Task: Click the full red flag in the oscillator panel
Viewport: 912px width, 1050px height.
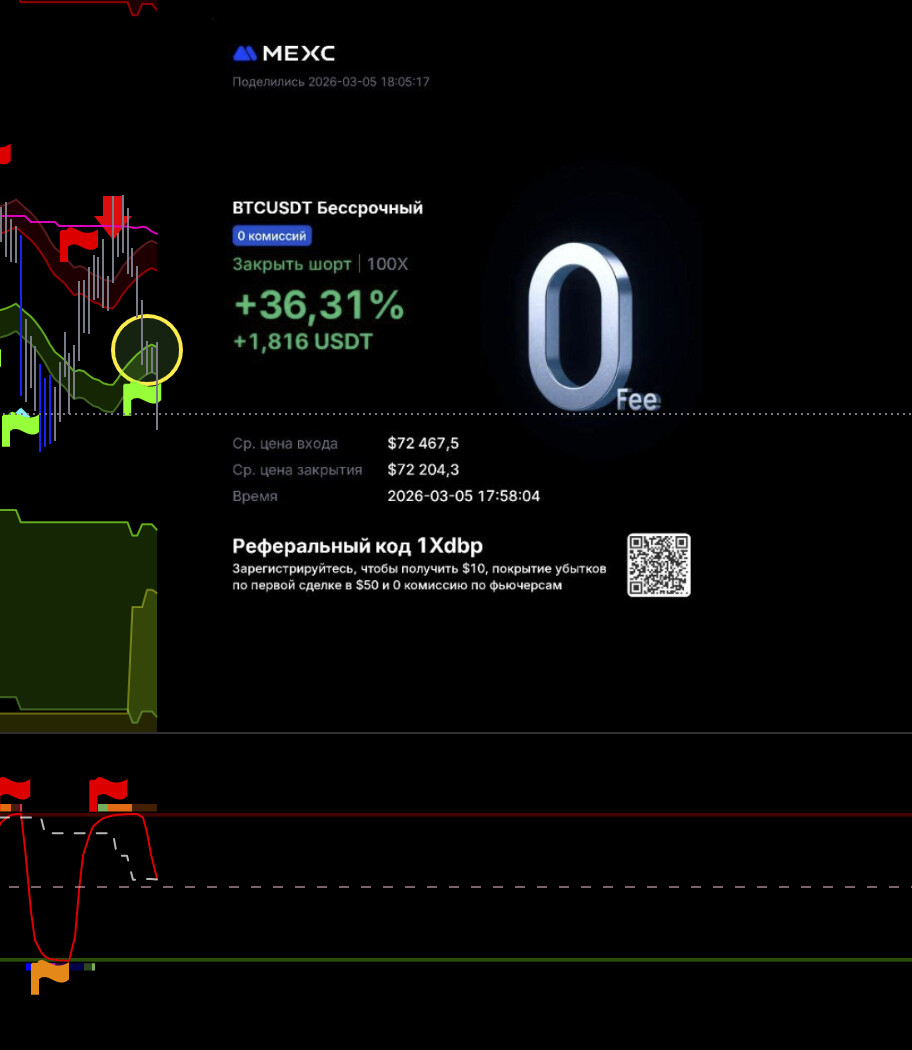Action: tap(107, 792)
